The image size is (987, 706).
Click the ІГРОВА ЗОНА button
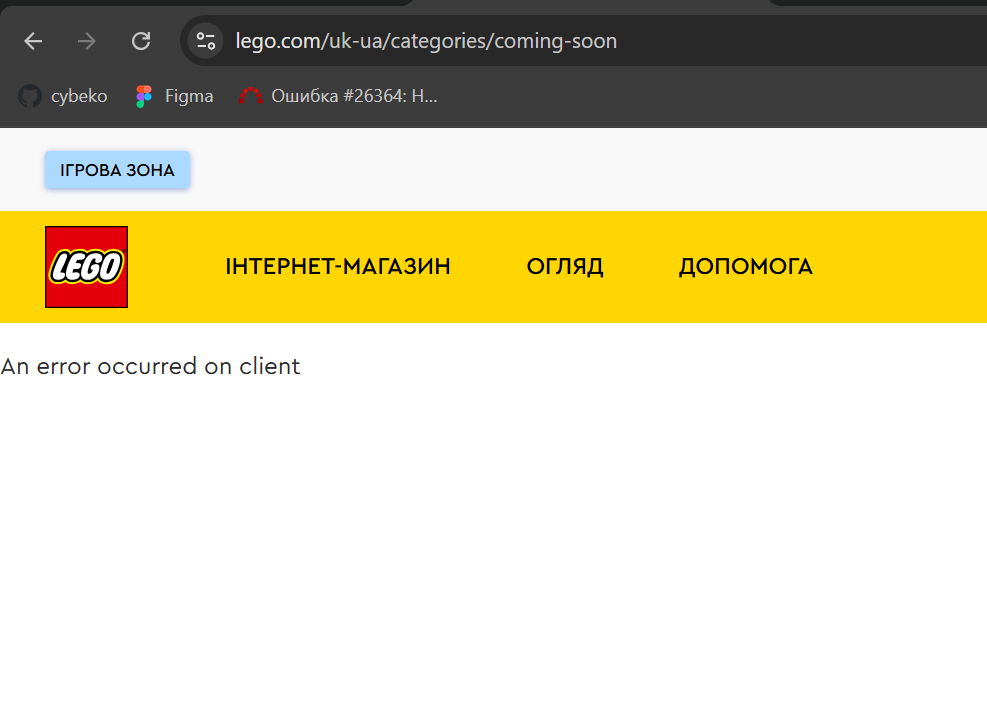(x=117, y=170)
